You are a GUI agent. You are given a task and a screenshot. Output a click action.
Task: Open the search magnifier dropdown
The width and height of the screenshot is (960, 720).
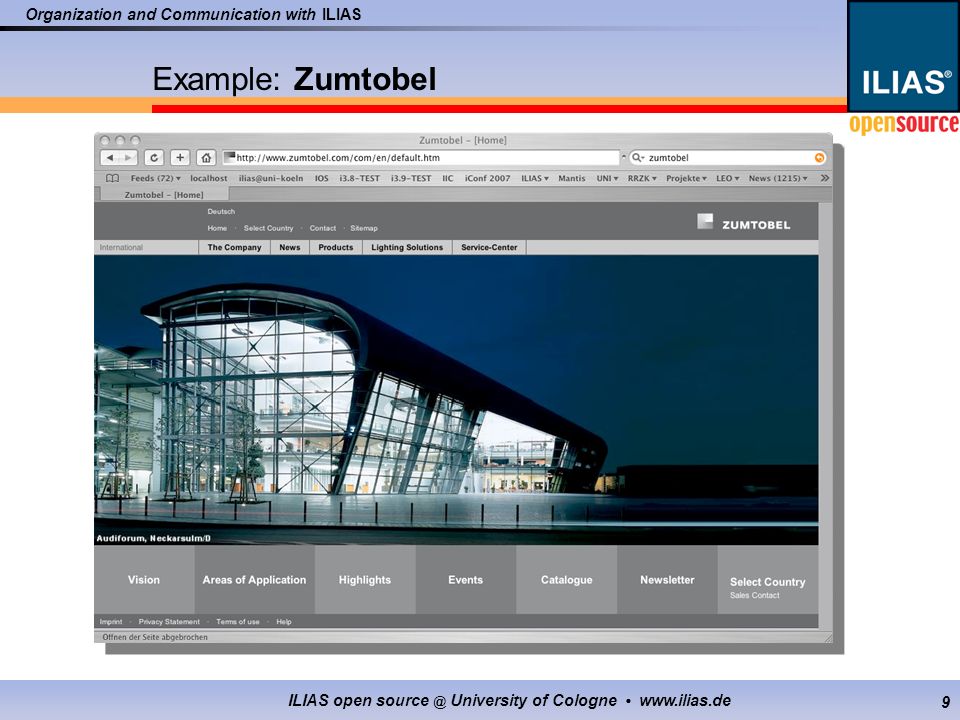[638, 158]
